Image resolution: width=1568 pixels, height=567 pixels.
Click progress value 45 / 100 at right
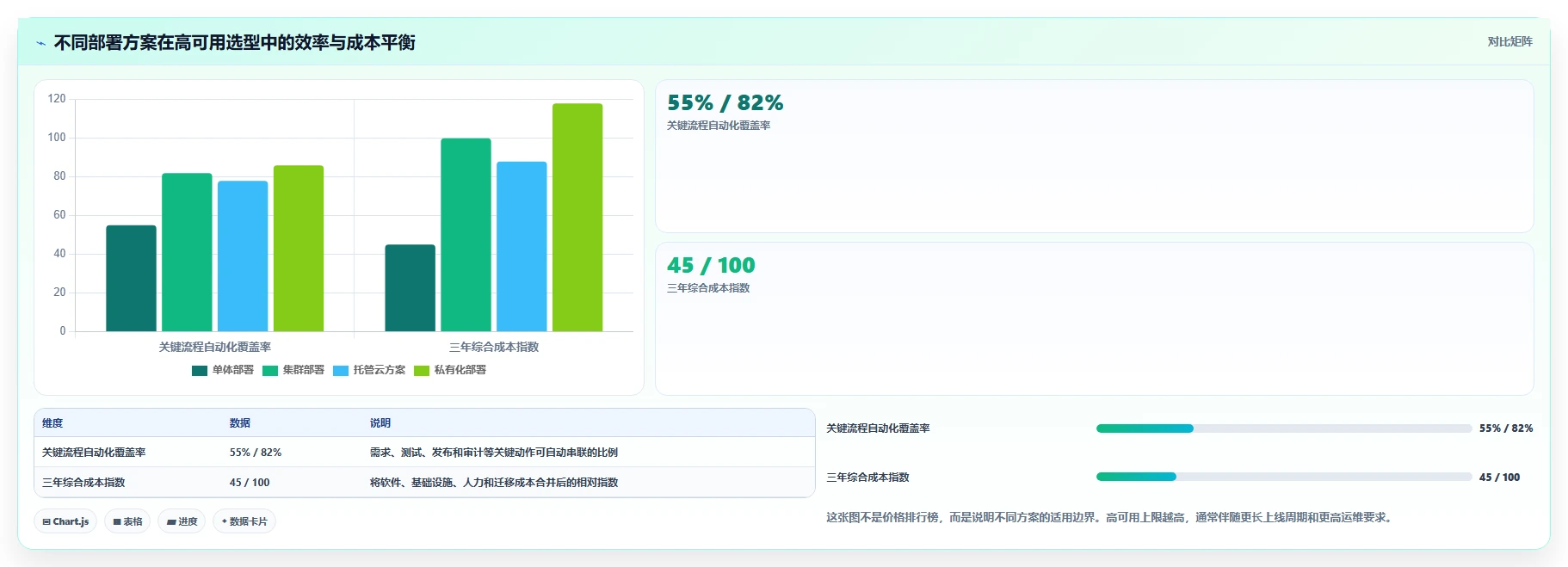[x=1499, y=478]
